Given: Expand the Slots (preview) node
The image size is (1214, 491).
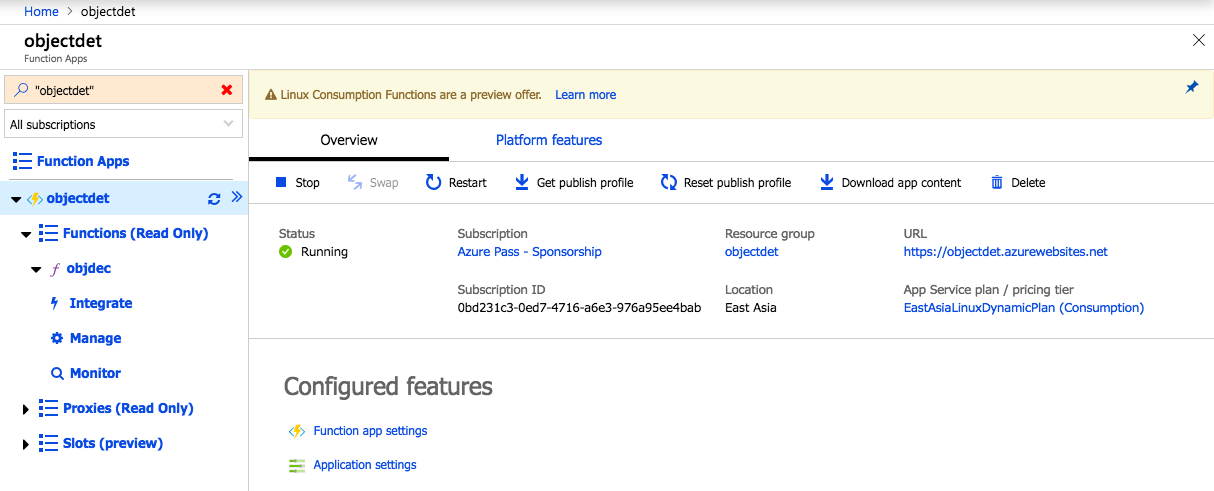Looking at the screenshot, I should coord(26,444).
